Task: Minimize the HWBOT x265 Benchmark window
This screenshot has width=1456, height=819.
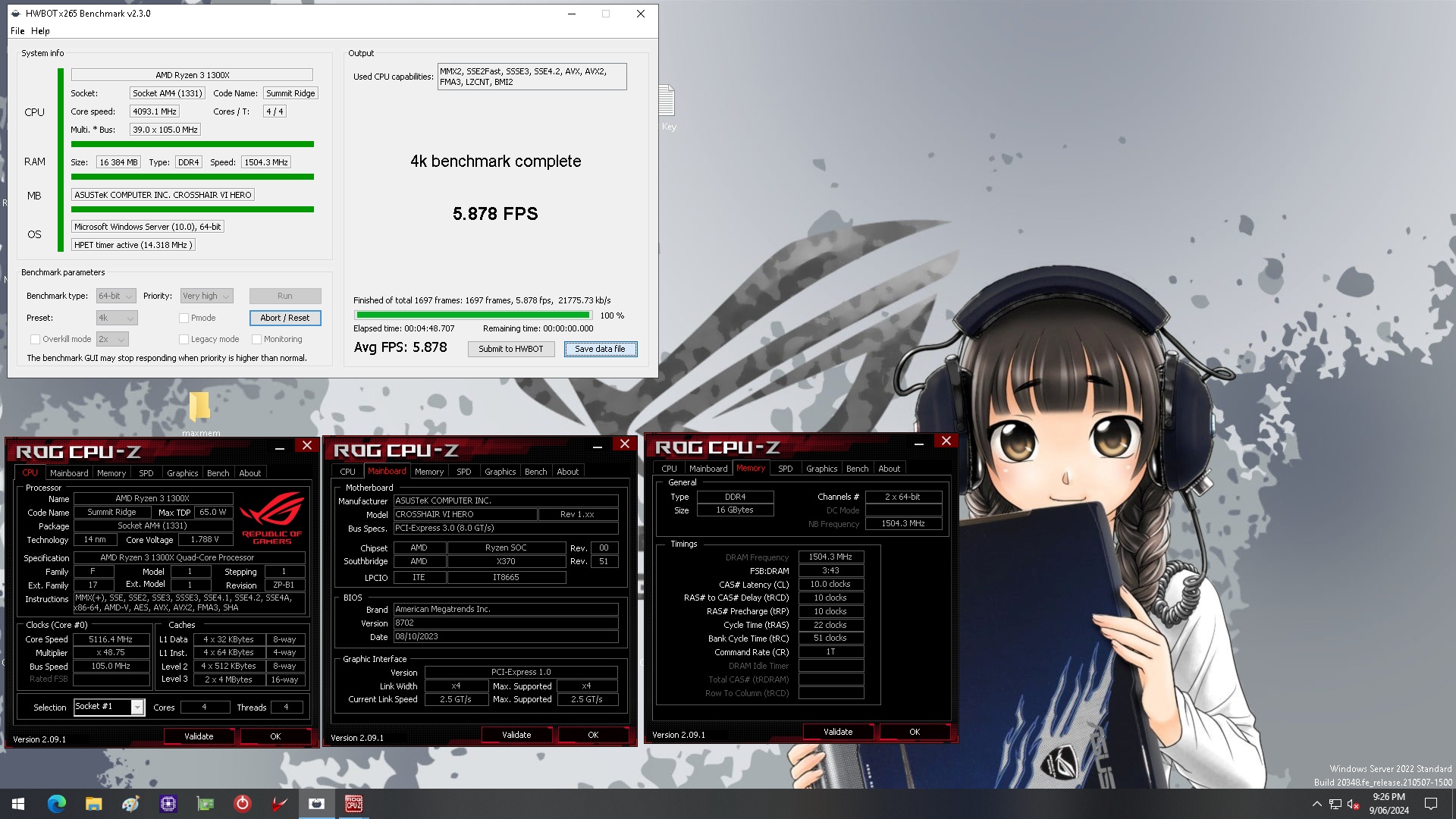Action: (x=573, y=14)
